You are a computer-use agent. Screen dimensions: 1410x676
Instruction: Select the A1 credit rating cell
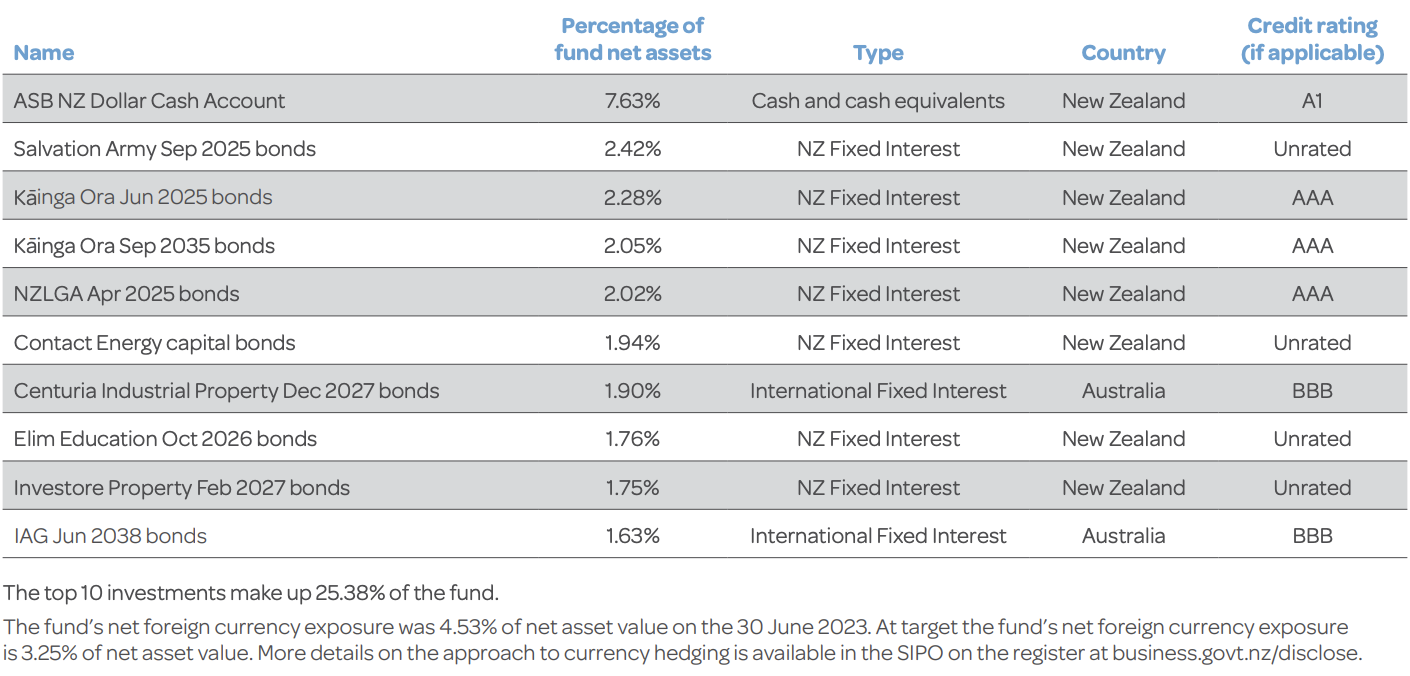pyautogui.click(x=1312, y=100)
